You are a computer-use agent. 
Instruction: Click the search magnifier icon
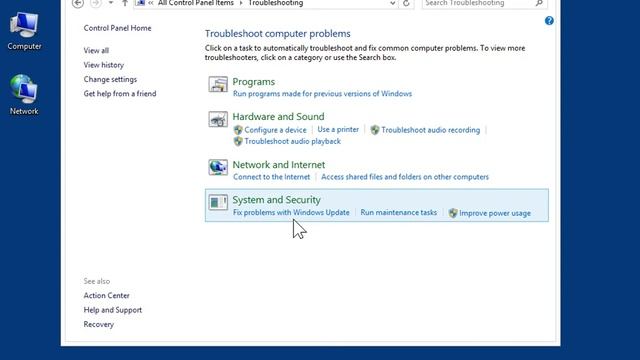(539, 3)
